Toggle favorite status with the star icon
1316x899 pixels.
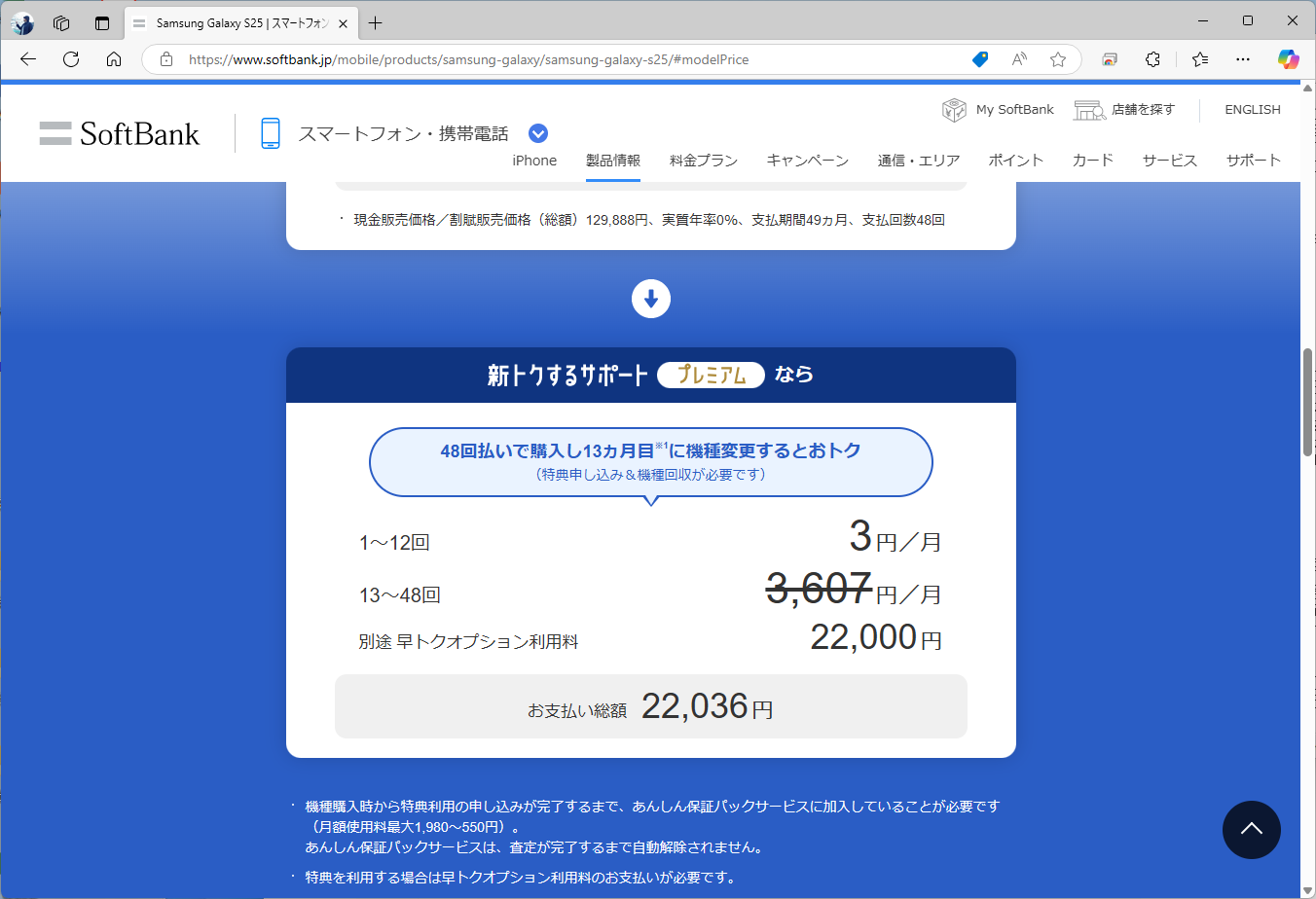tap(1058, 59)
